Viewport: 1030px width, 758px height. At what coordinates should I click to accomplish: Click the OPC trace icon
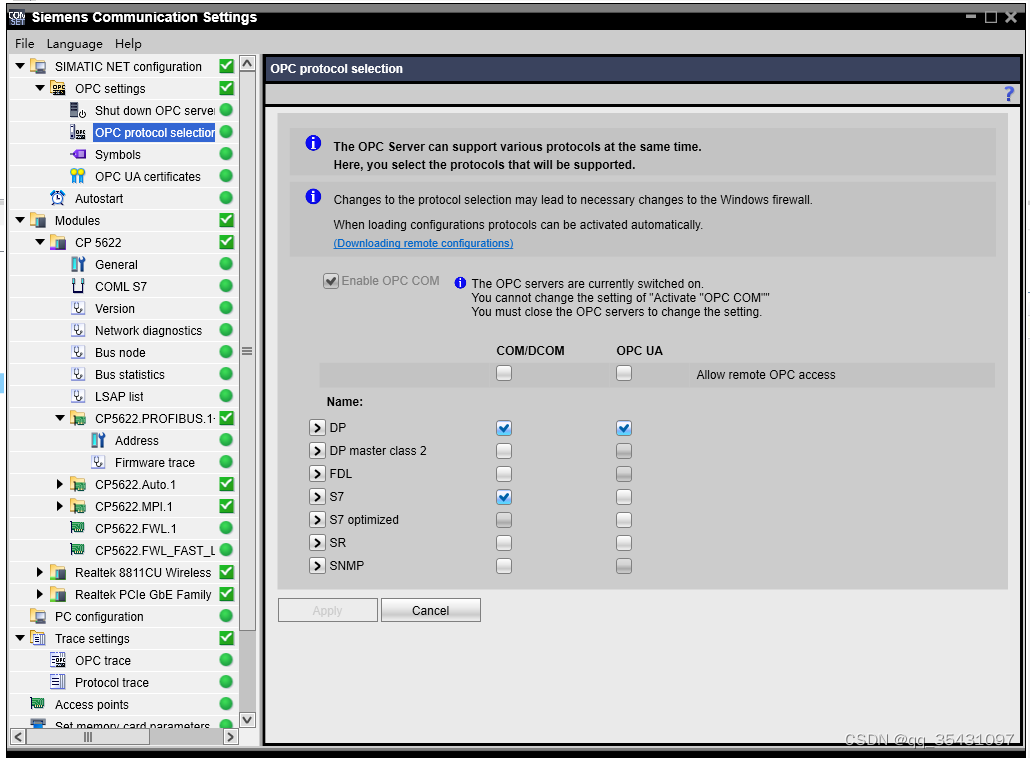point(58,660)
